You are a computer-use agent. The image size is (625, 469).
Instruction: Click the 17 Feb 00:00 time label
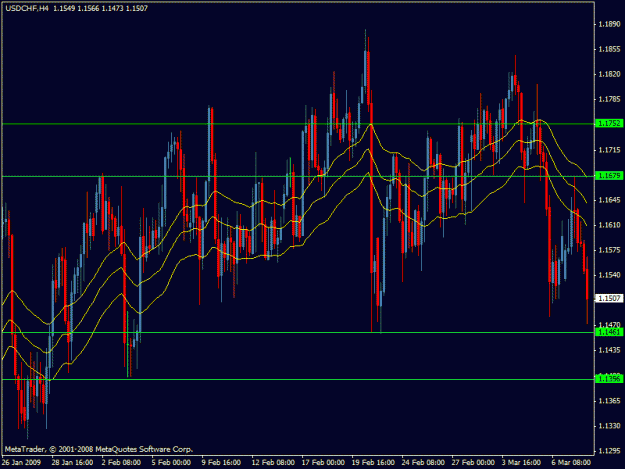click(x=323, y=462)
